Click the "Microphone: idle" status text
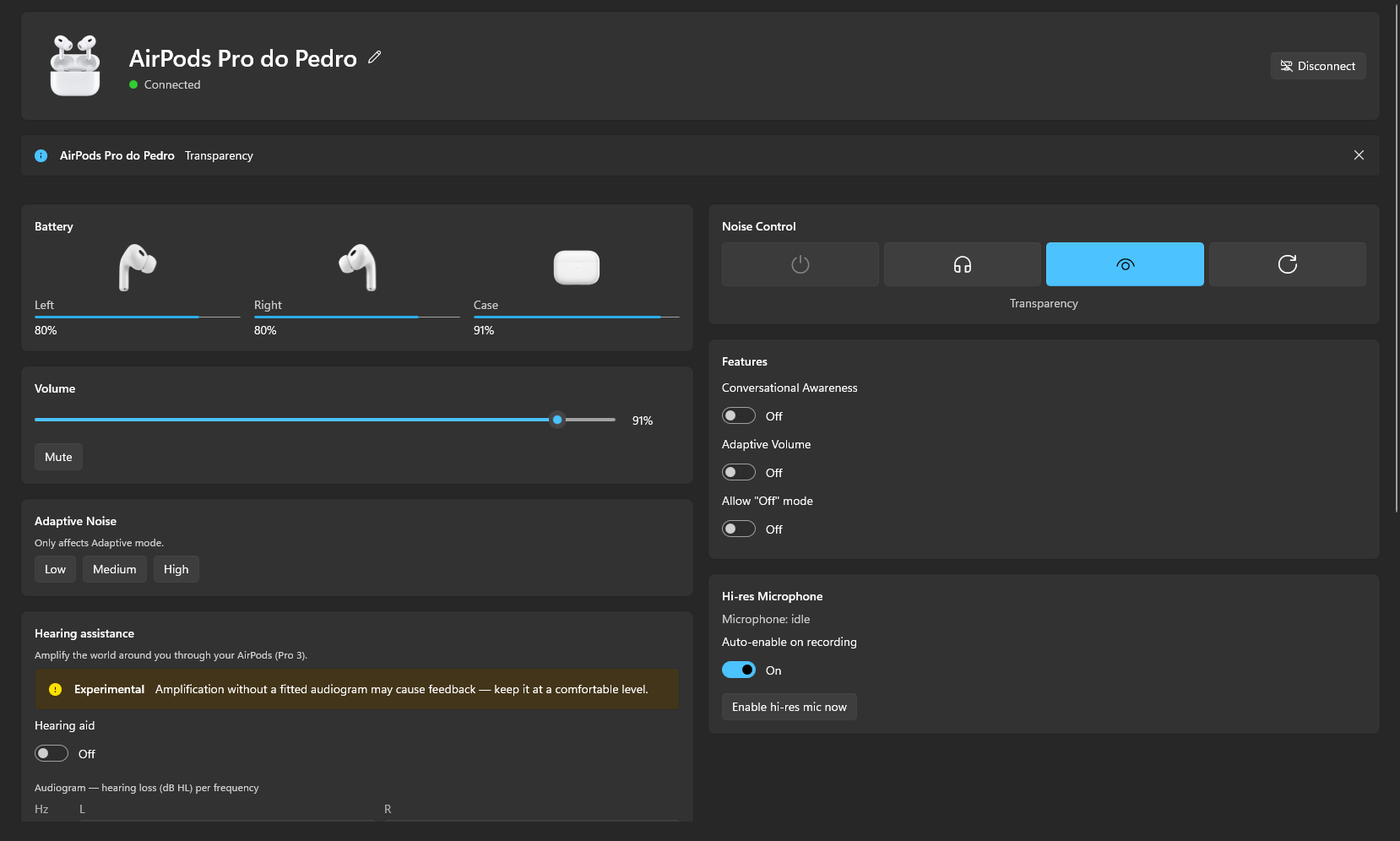The width and height of the screenshot is (1400, 841). pos(766,619)
